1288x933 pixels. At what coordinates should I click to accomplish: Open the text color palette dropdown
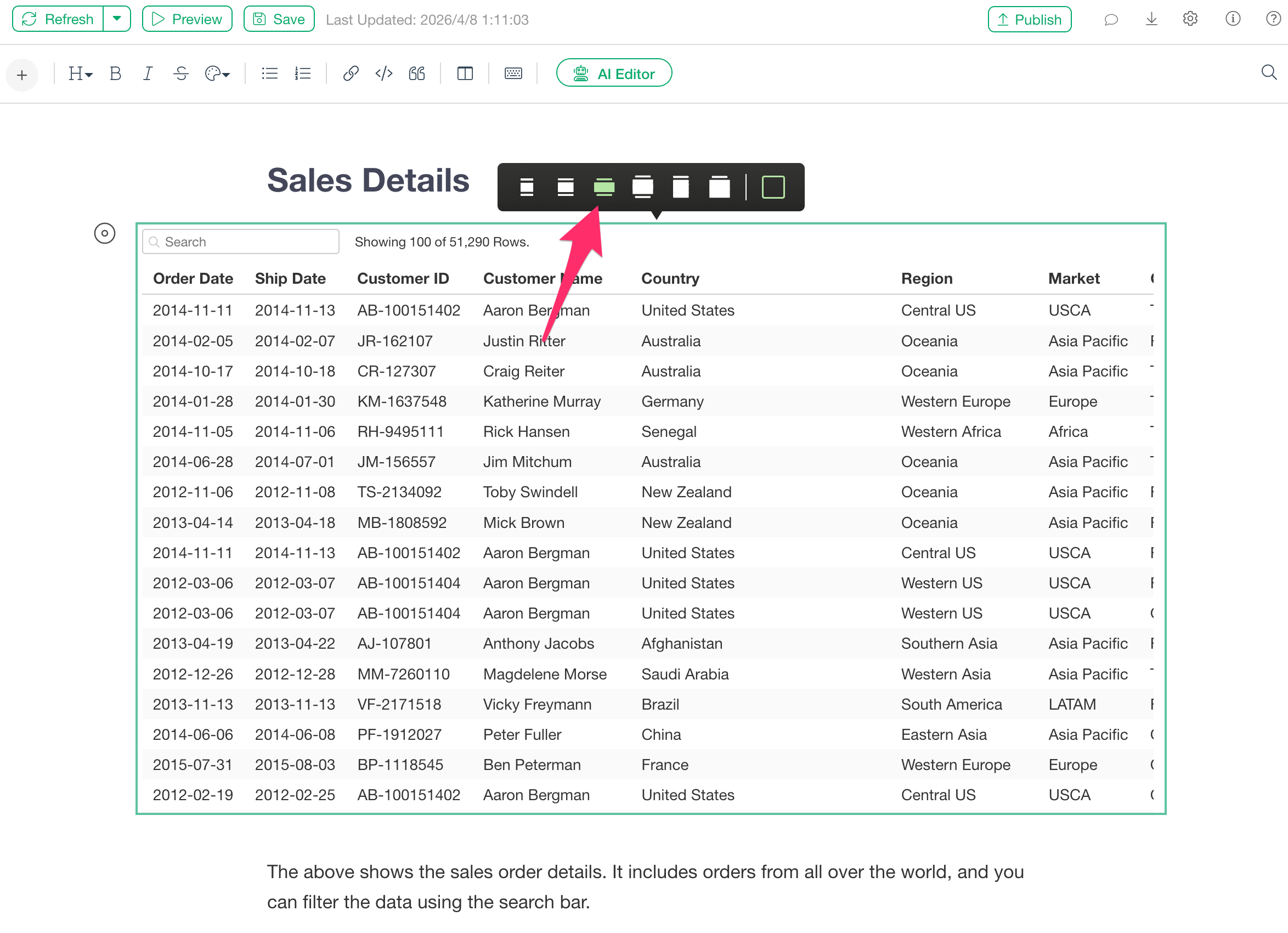[x=217, y=74]
